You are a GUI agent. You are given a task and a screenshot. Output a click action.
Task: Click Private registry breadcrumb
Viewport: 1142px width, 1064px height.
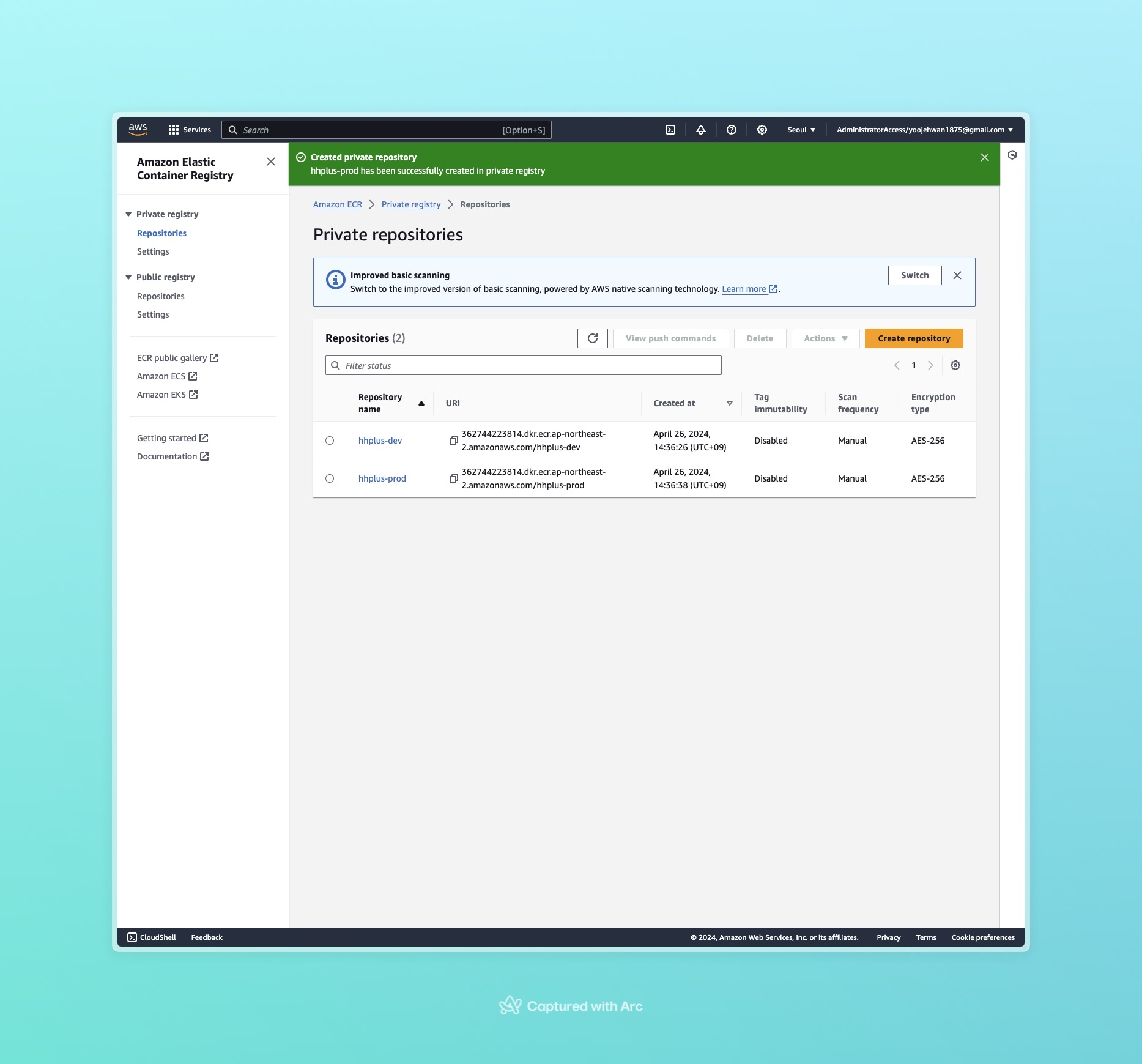(411, 204)
